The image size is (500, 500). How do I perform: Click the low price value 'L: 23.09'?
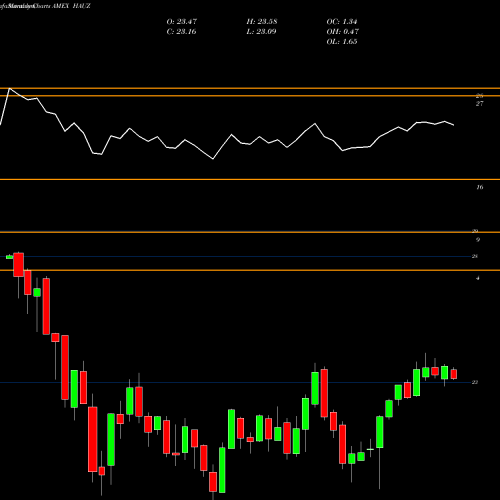[261, 32]
